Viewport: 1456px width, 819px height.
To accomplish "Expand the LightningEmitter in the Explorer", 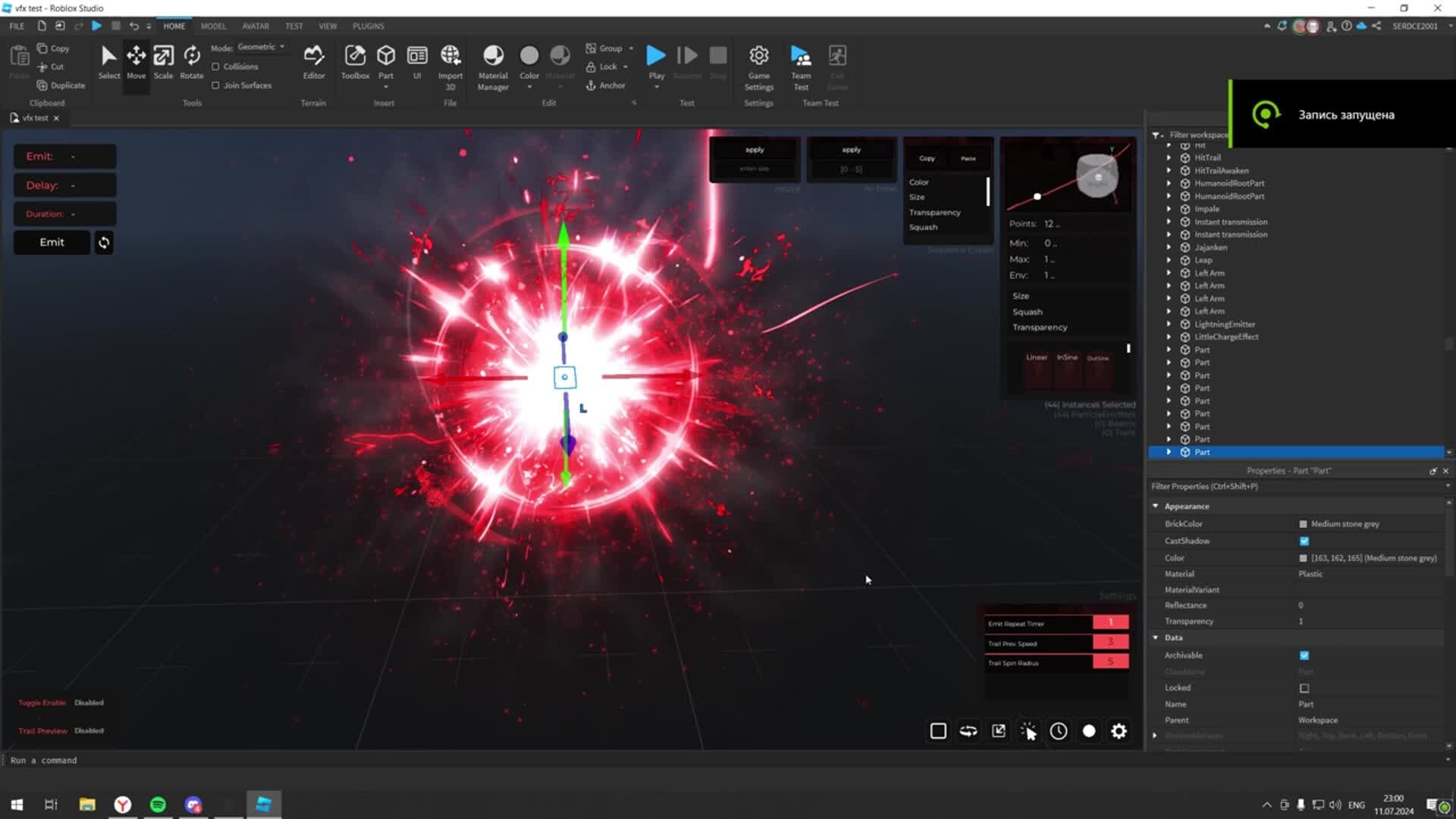I will [1168, 324].
